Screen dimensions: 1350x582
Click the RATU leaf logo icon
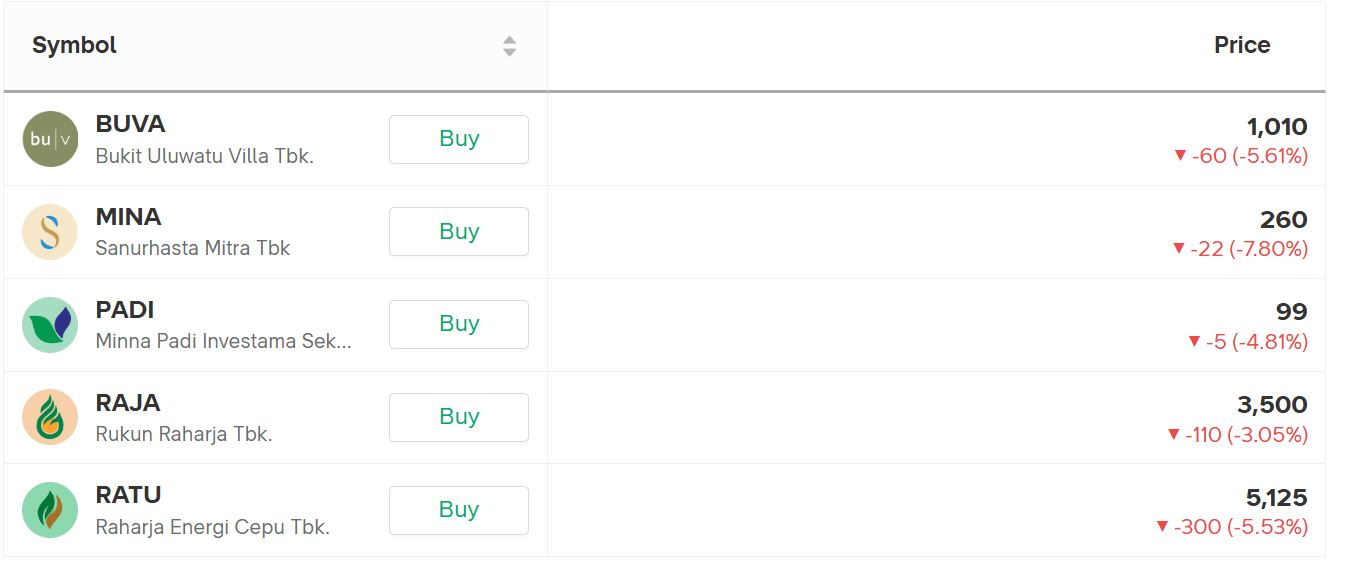(x=50, y=510)
